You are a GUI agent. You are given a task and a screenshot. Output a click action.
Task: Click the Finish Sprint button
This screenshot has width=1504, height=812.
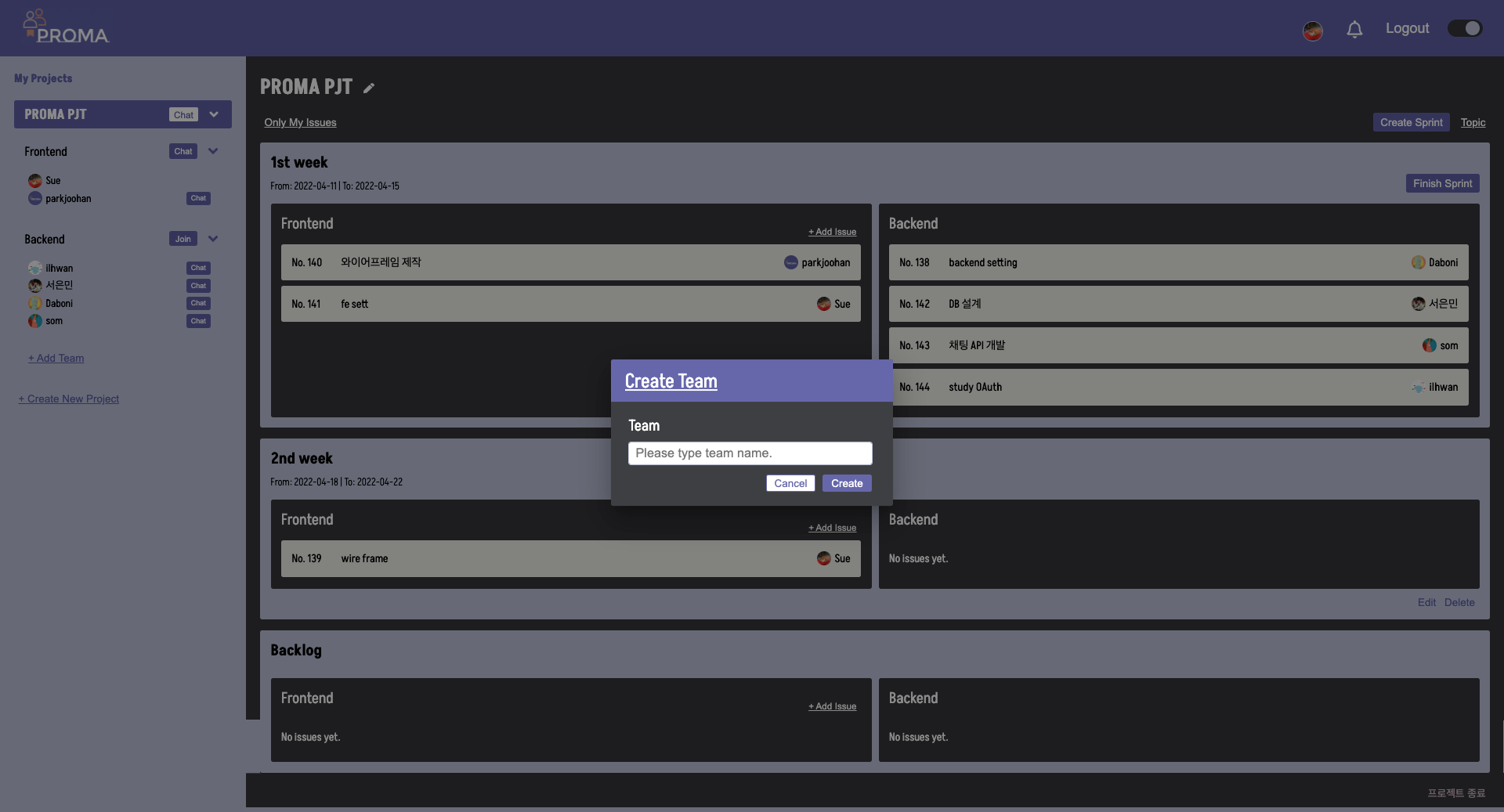(1442, 183)
